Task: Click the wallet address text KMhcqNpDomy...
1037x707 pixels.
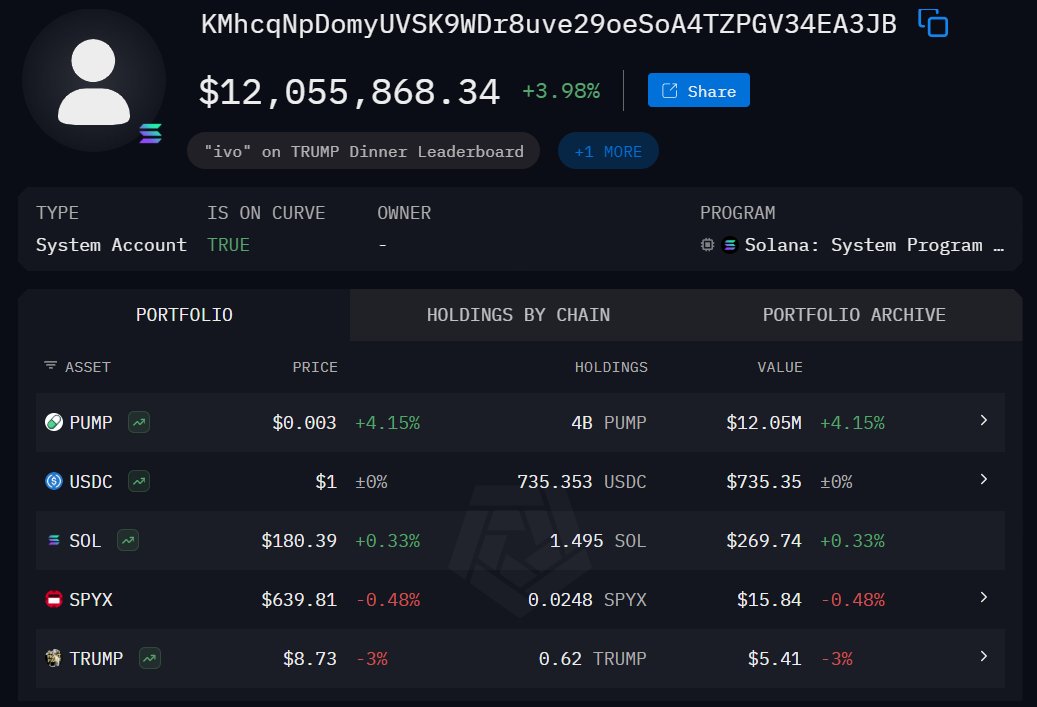Action: [548, 24]
